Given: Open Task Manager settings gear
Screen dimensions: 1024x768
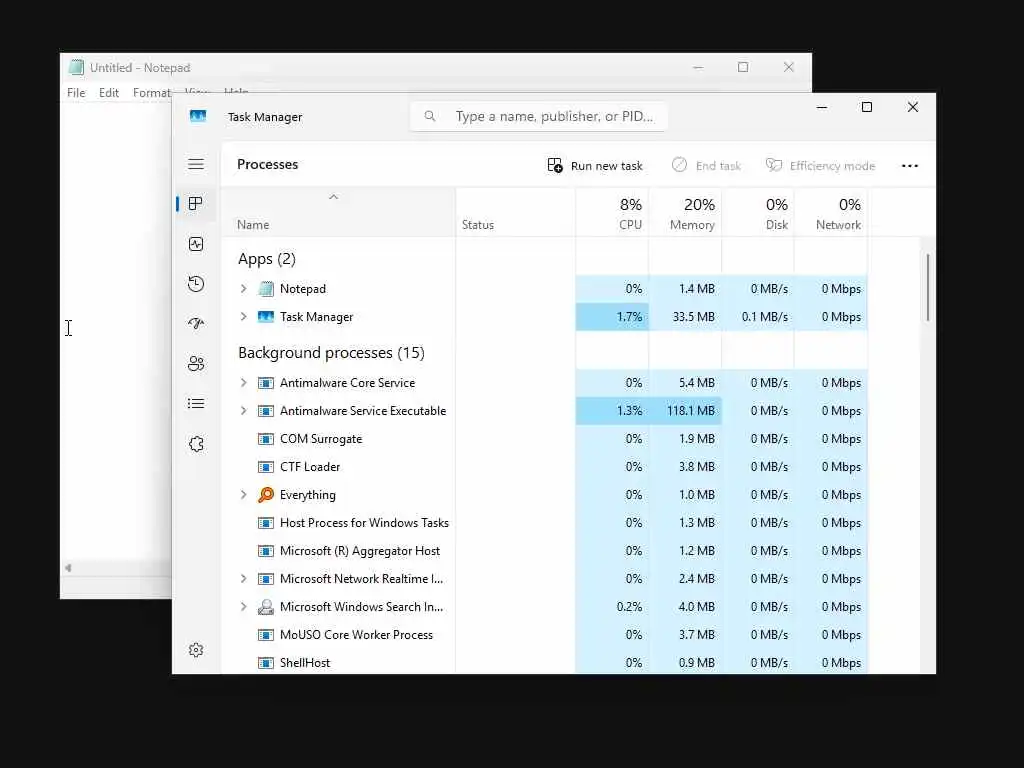Looking at the screenshot, I should pyautogui.click(x=196, y=650).
